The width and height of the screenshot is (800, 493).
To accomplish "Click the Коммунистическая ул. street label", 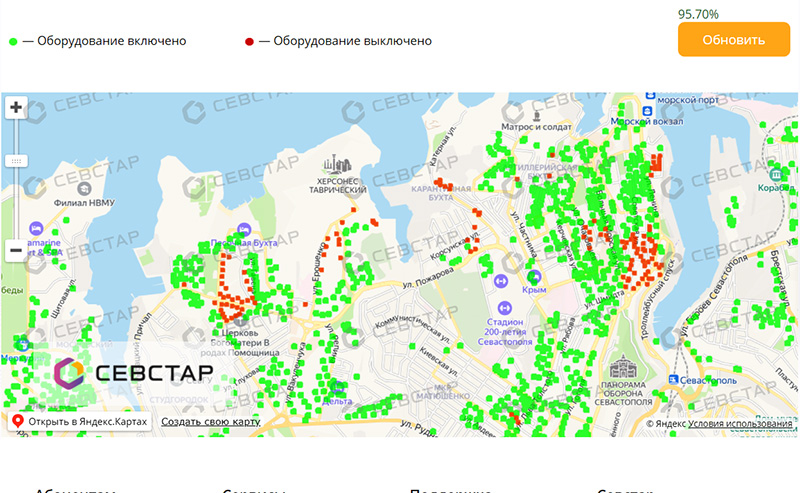I will click(413, 328).
